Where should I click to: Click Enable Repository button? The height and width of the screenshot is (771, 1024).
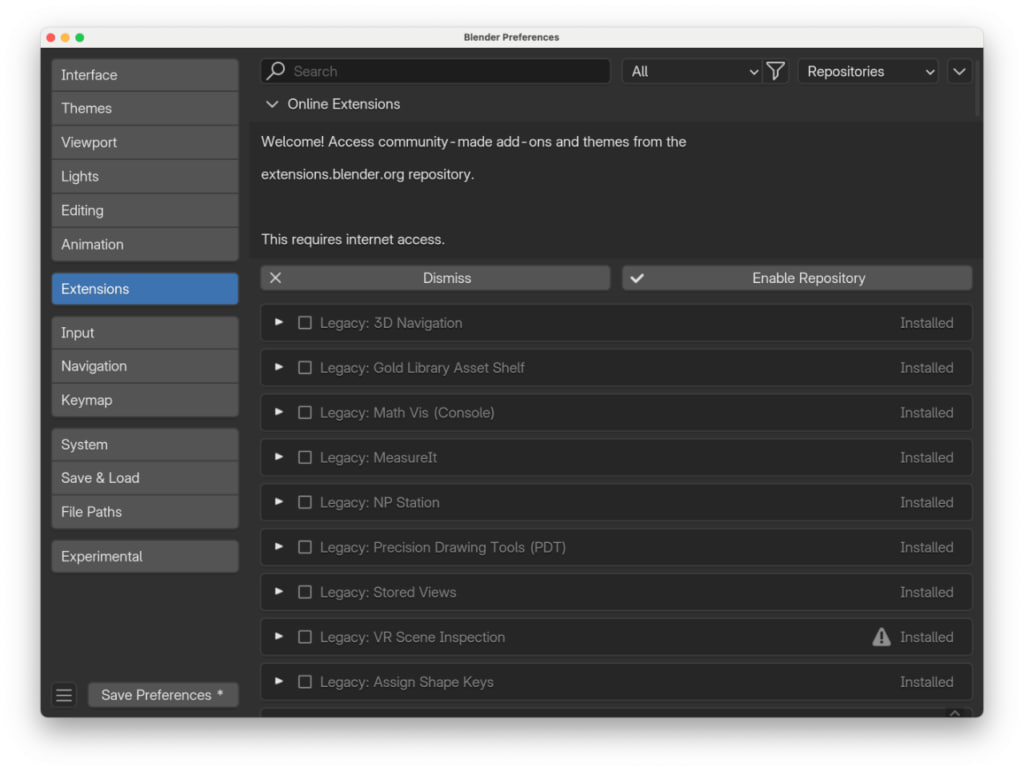[x=797, y=278]
